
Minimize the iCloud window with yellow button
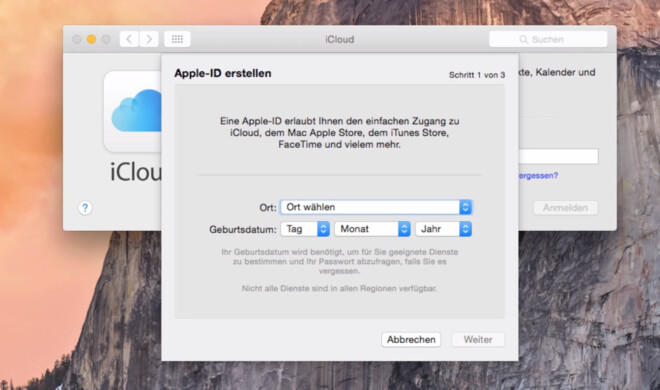coord(91,39)
